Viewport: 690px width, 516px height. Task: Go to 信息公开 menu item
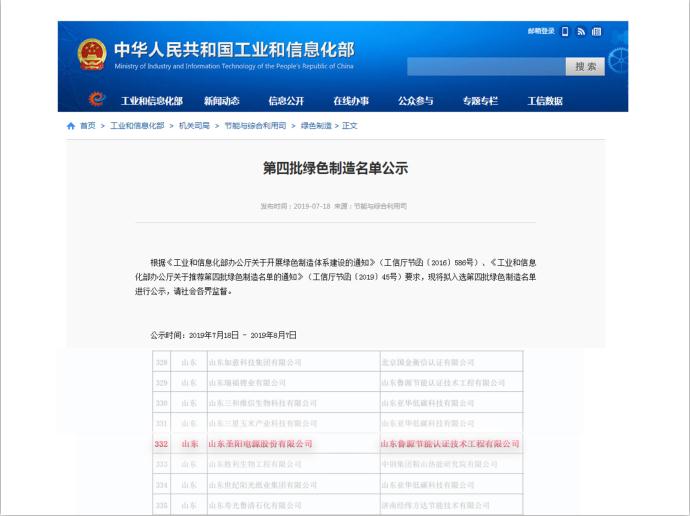286,101
